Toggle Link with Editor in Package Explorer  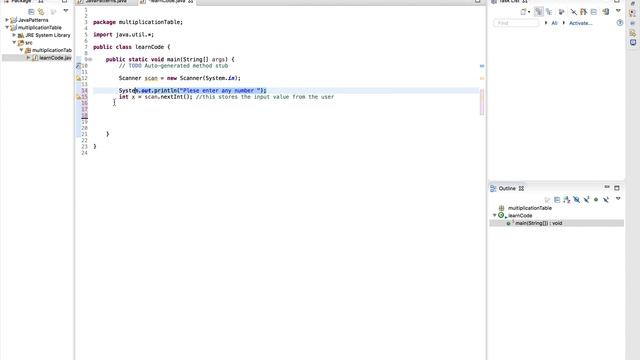[41, 11]
